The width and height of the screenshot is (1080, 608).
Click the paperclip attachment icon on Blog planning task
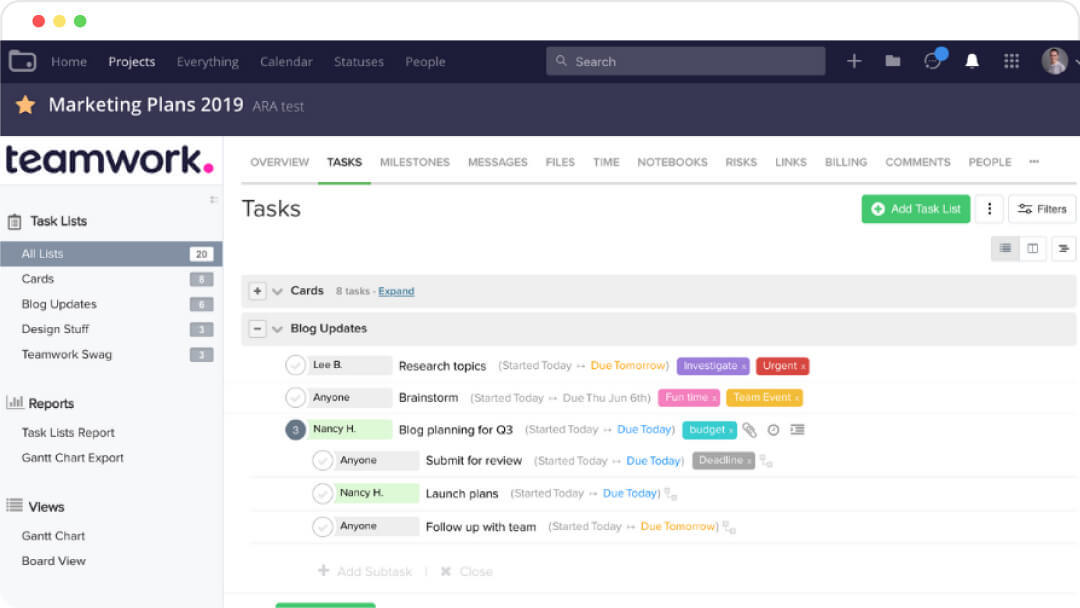click(x=749, y=429)
